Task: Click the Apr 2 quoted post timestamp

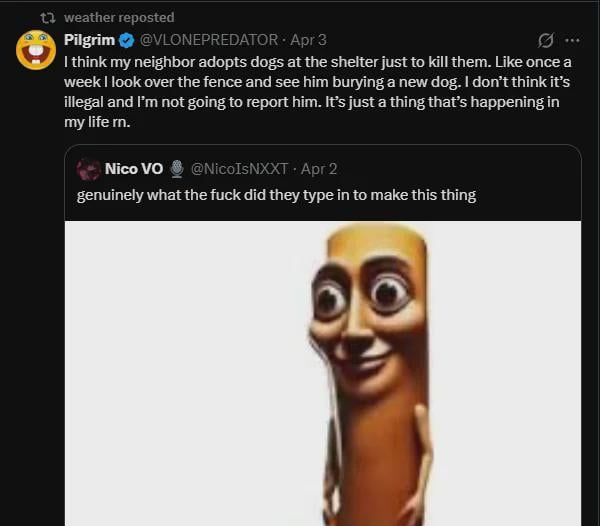Action: point(319,169)
